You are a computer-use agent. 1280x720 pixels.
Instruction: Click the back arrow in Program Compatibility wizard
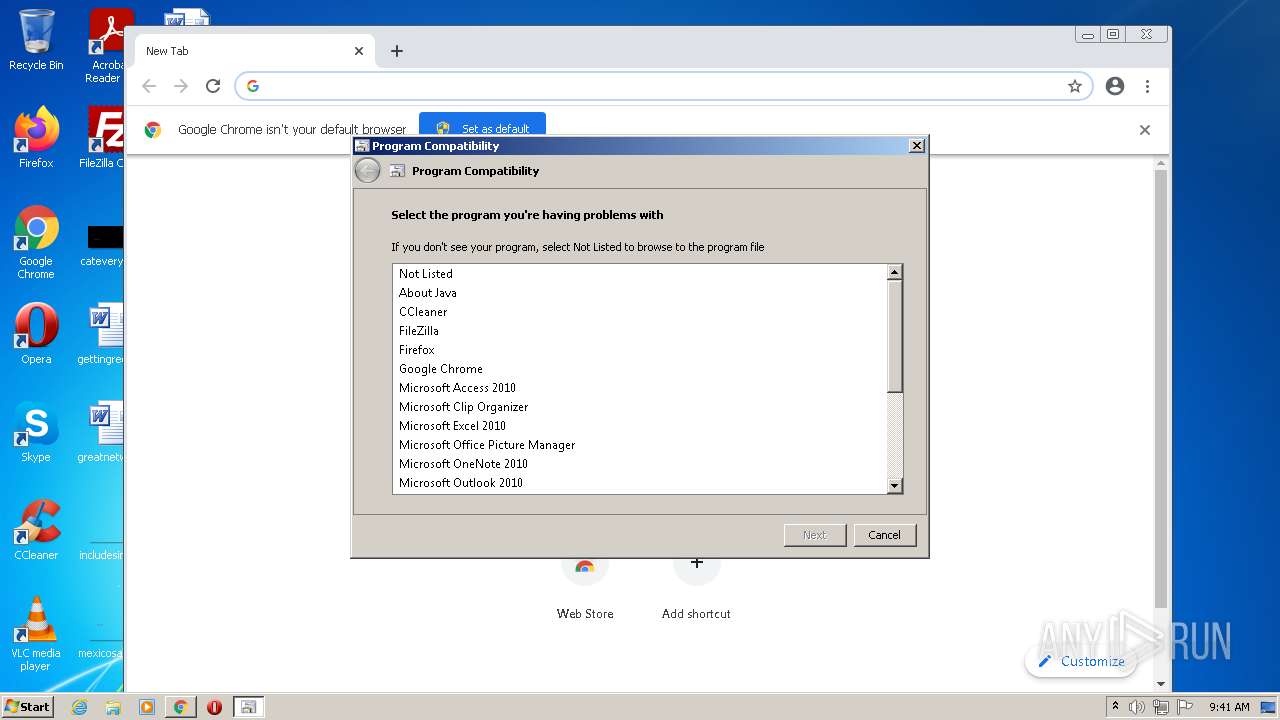click(x=367, y=171)
